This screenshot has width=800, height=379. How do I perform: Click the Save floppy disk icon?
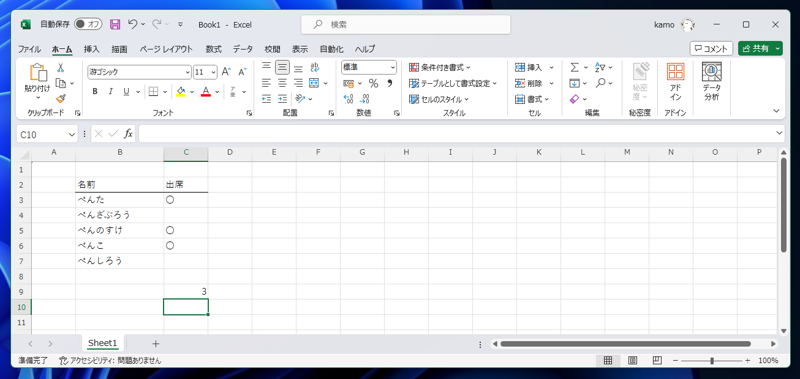tap(115, 24)
